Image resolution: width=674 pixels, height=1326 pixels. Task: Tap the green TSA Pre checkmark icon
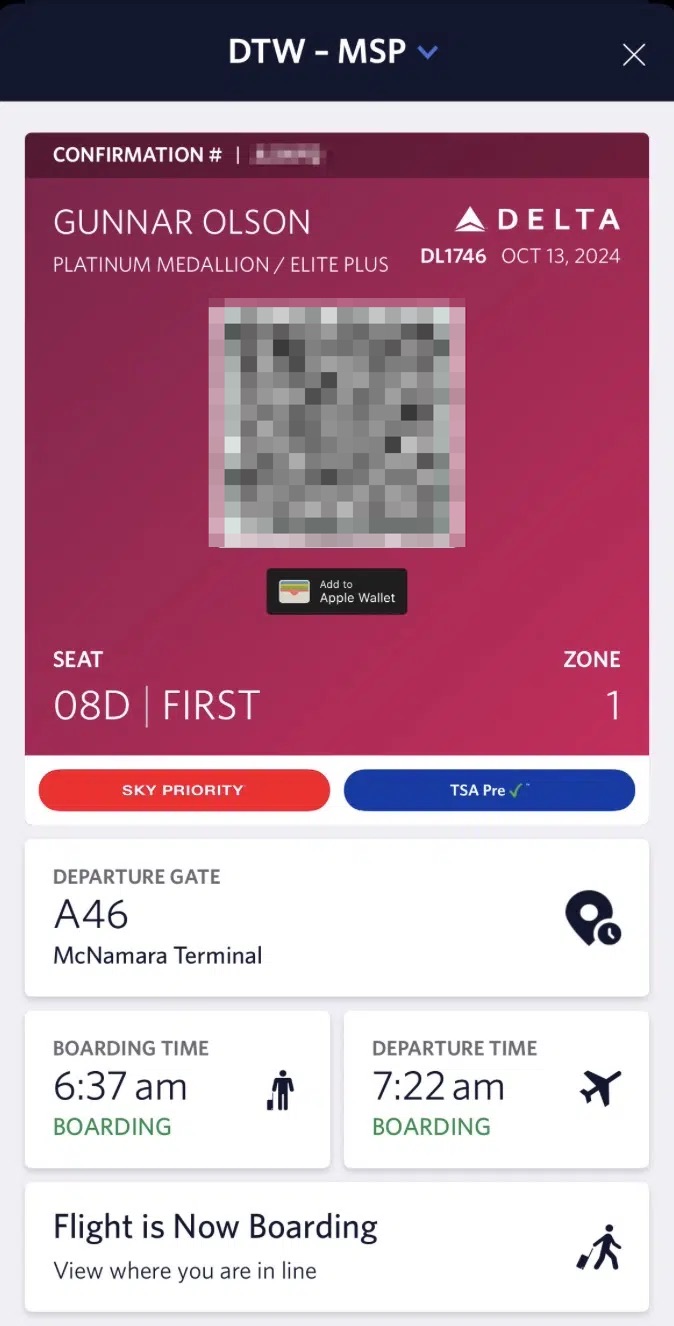coord(517,789)
